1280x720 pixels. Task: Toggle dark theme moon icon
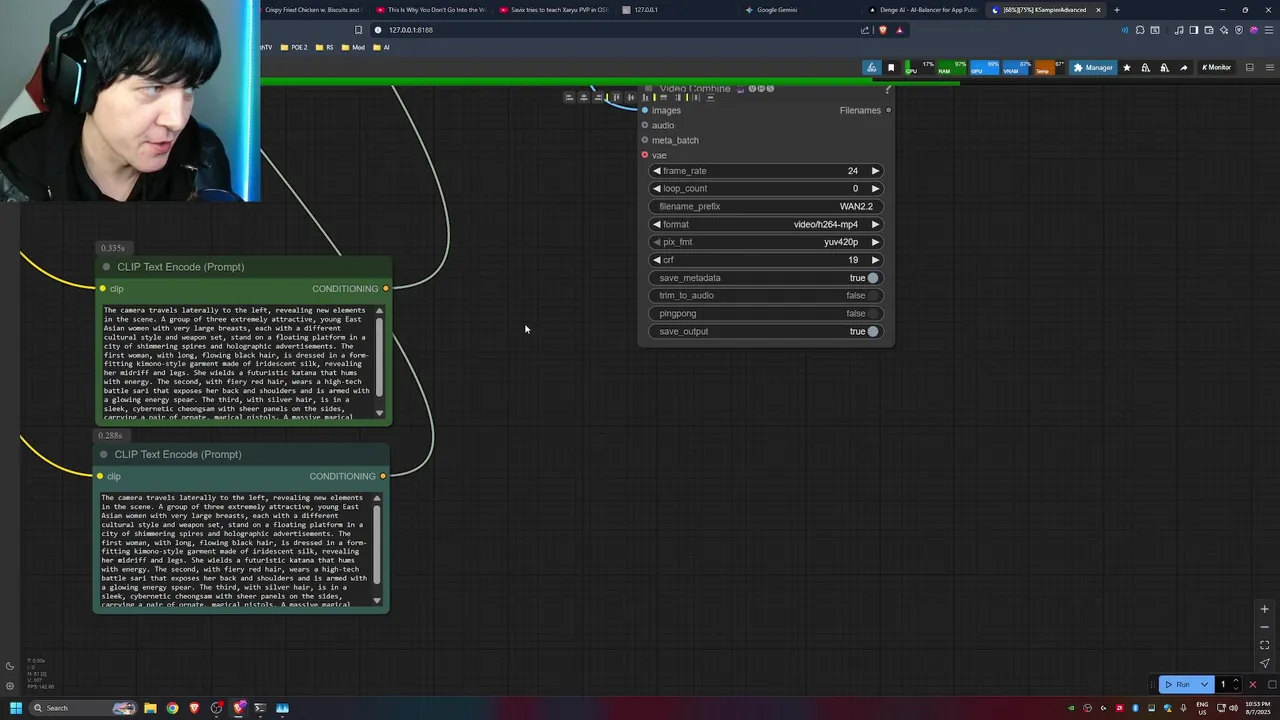point(10,666)
